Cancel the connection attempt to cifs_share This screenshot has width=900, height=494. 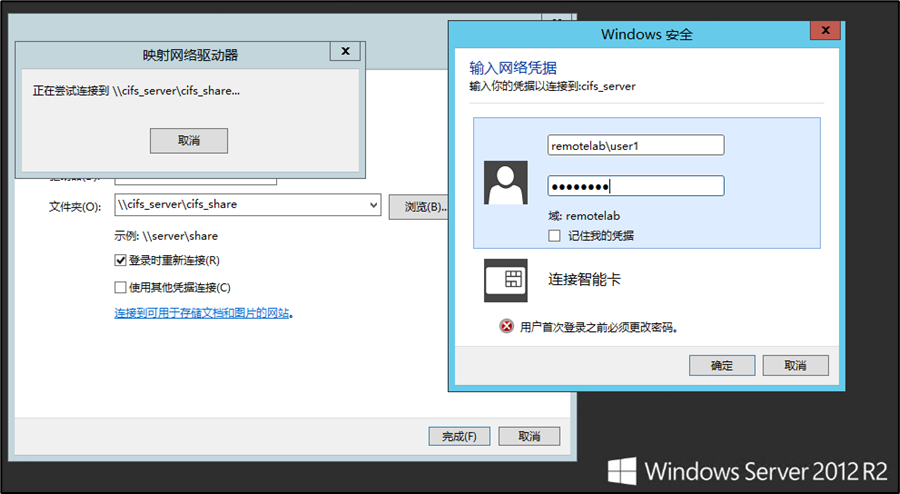(189, 141)
